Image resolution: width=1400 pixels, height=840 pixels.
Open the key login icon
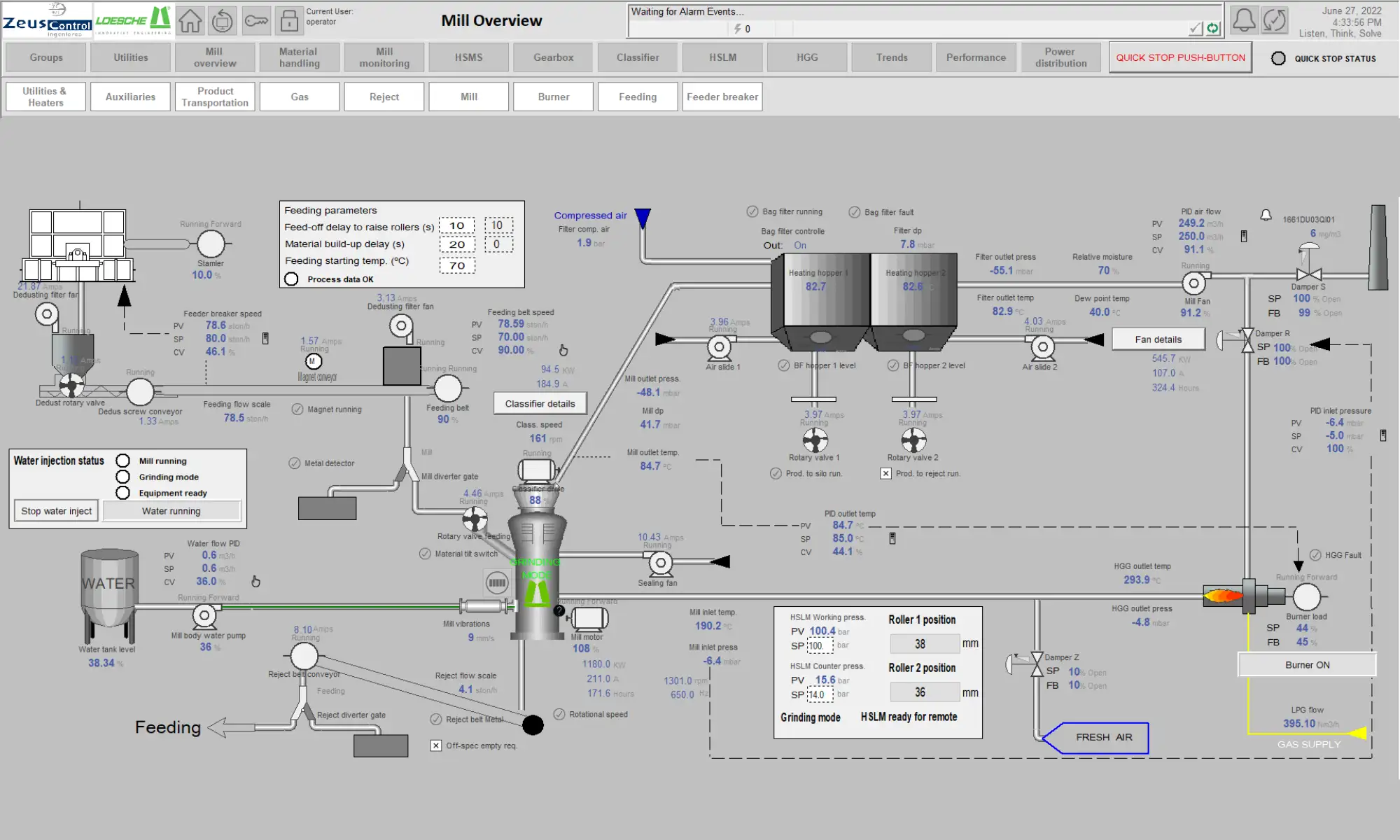pyautogui.click(x=256, y=21)
